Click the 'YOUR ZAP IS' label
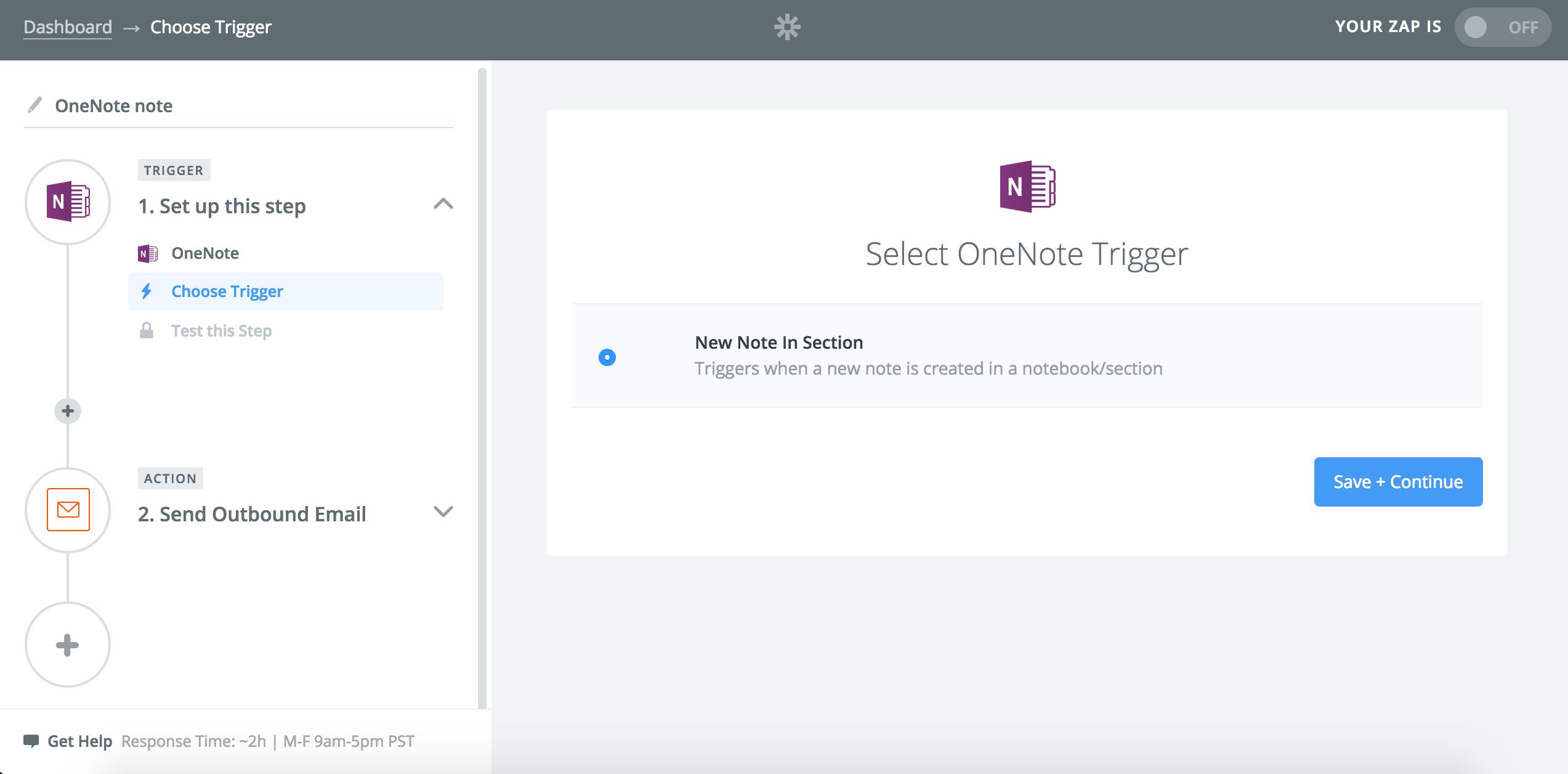The image size is (1568, 774). [x=1388, y=26]
